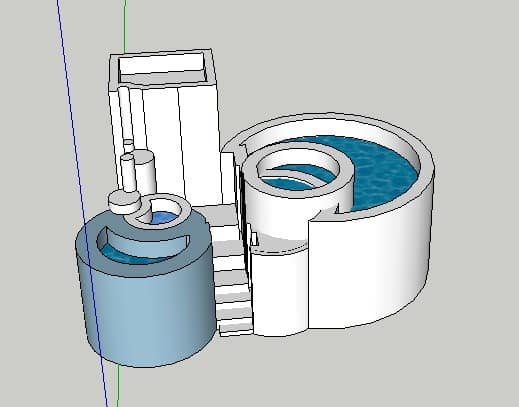Select the blue cylindrical tank's side wall

(x=147, y=313)
